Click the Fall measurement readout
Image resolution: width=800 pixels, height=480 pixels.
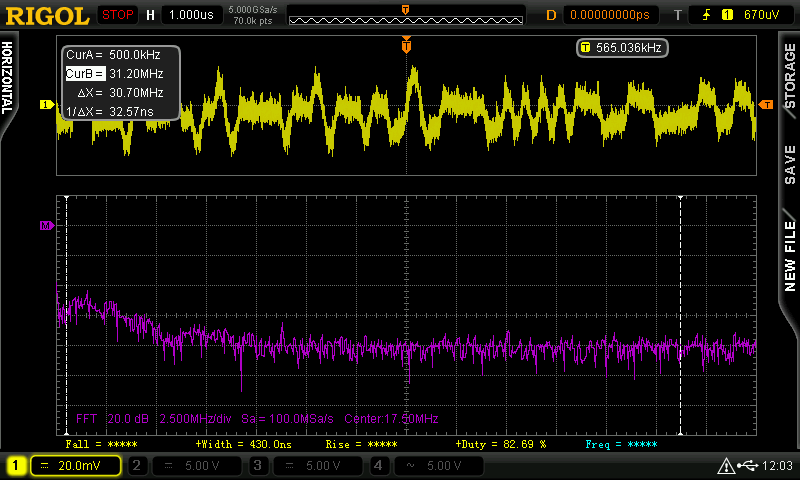(x=102, y=444)
